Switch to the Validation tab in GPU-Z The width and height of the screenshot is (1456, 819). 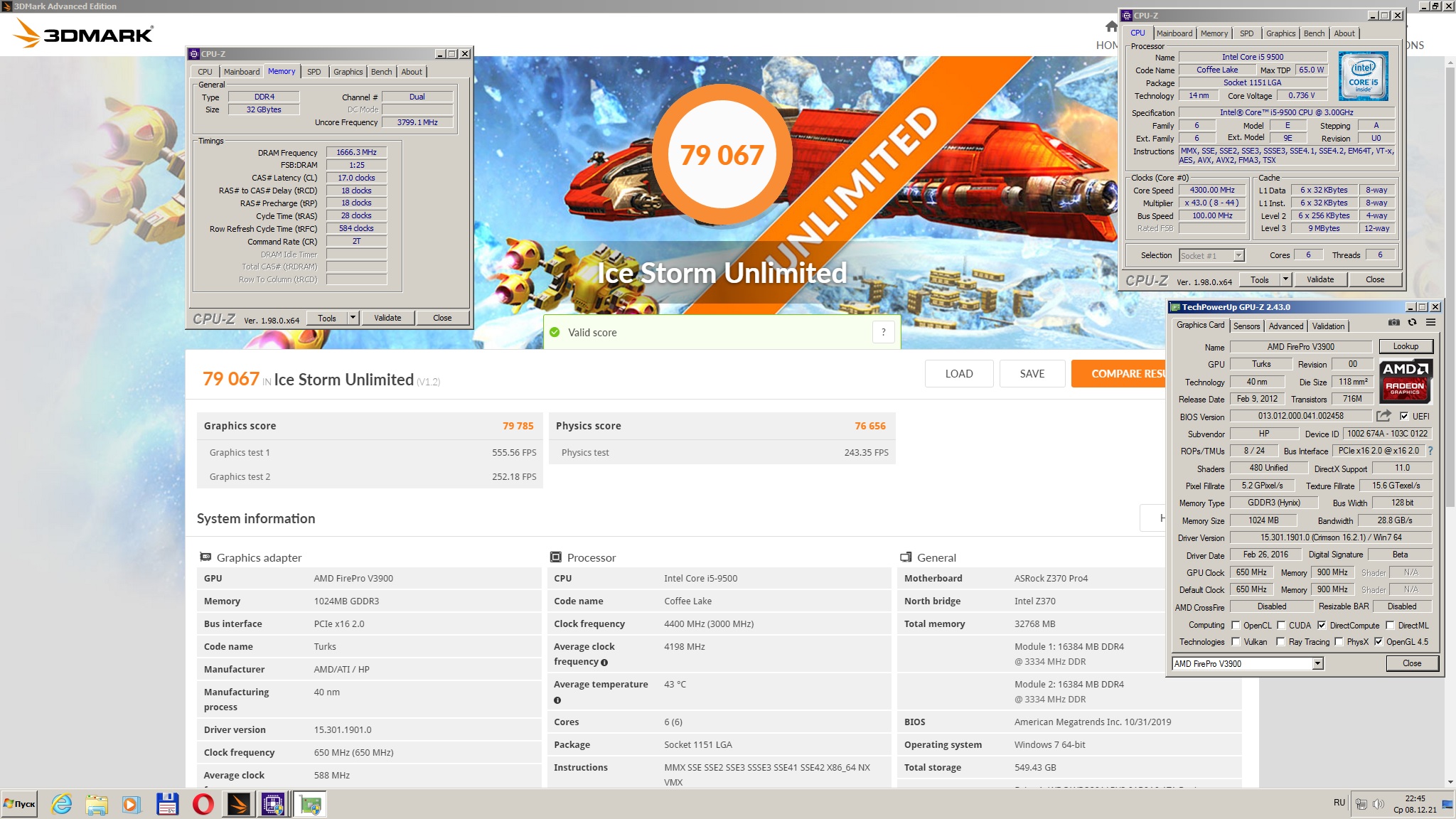[x=1328, y=326]
